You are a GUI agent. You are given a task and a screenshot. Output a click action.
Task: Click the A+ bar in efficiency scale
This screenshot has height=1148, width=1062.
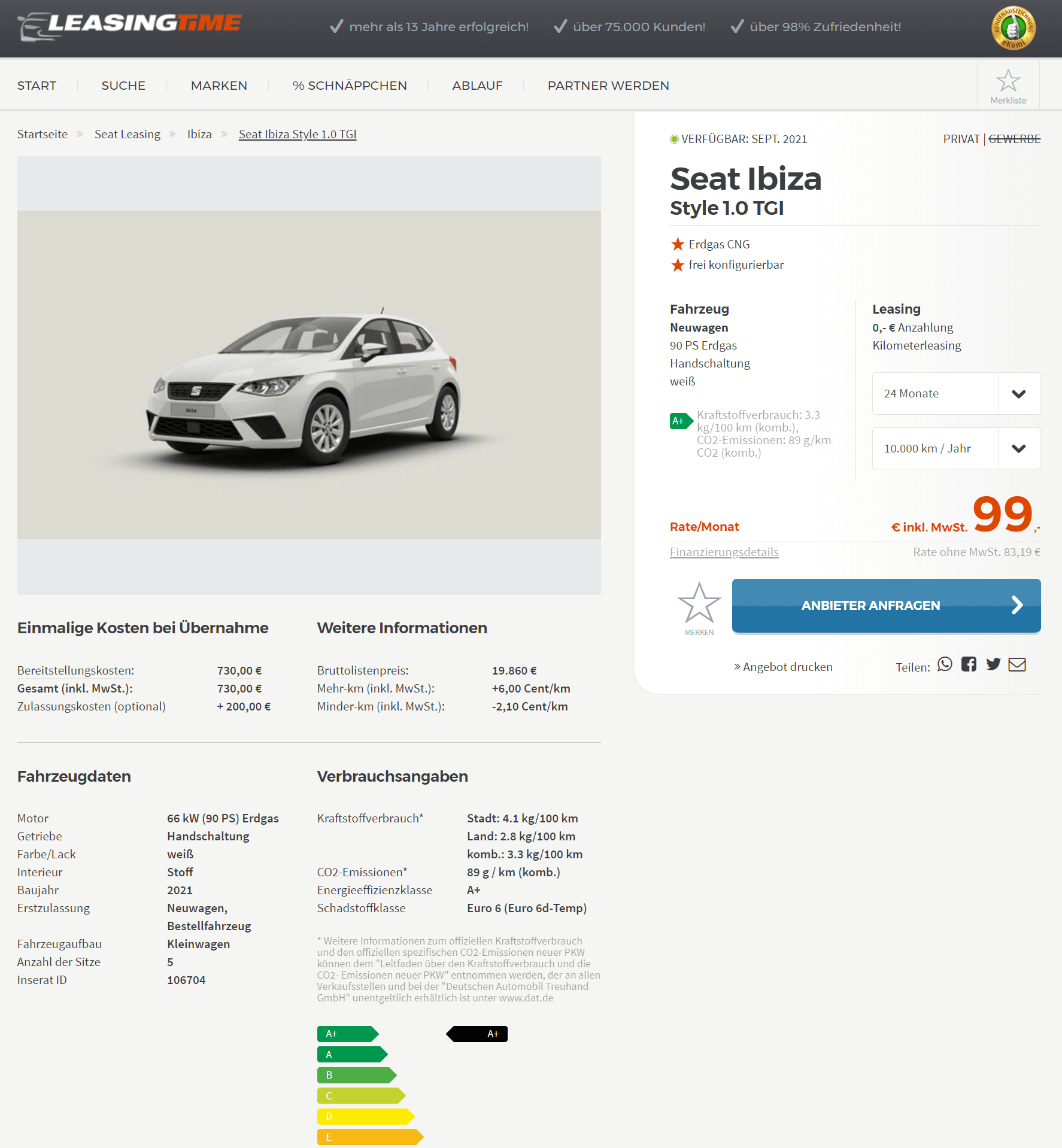click(x=348, y=1034)
